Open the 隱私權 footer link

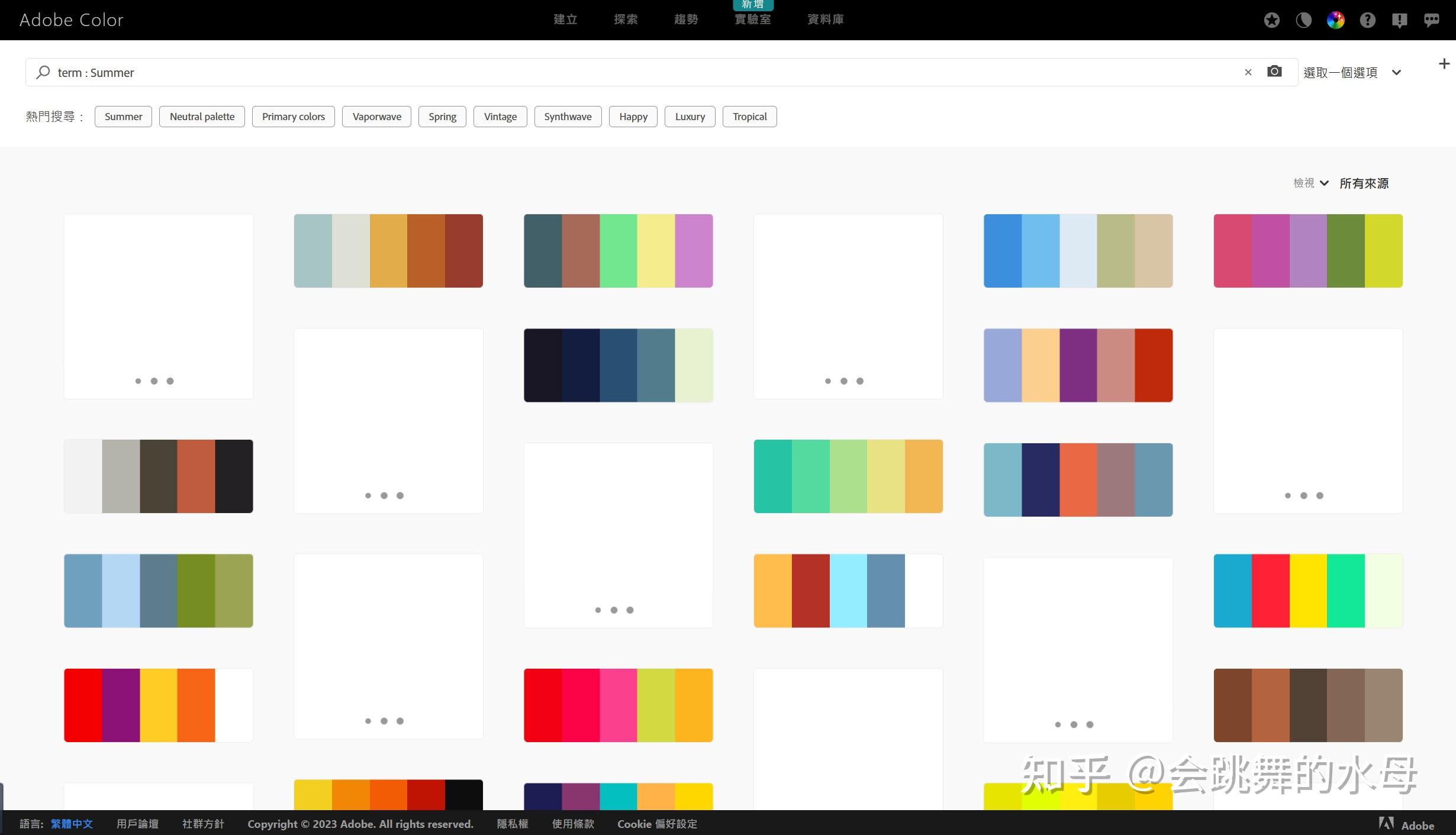(513, 824)
